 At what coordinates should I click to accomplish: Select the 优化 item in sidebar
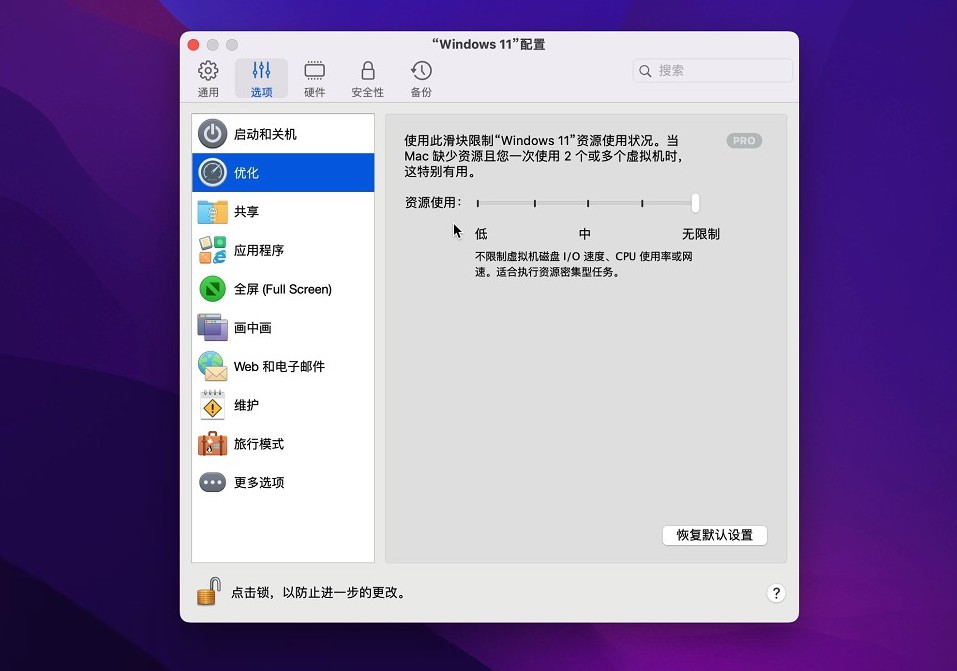pos(283,173)
